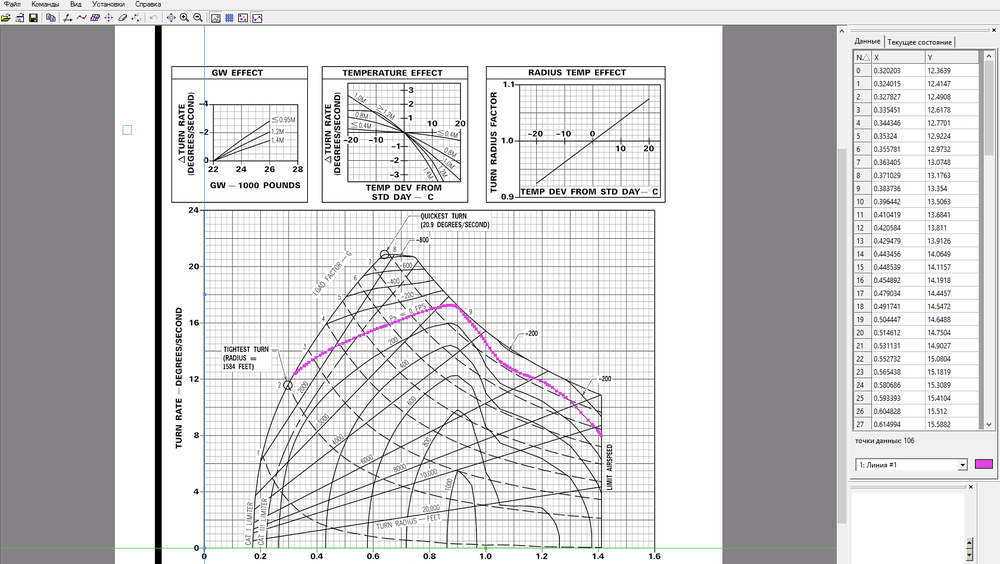The width and height of the screenshot is (1000, 564).
Task: Select the set axes tool icon
Action: click(68, 18)
